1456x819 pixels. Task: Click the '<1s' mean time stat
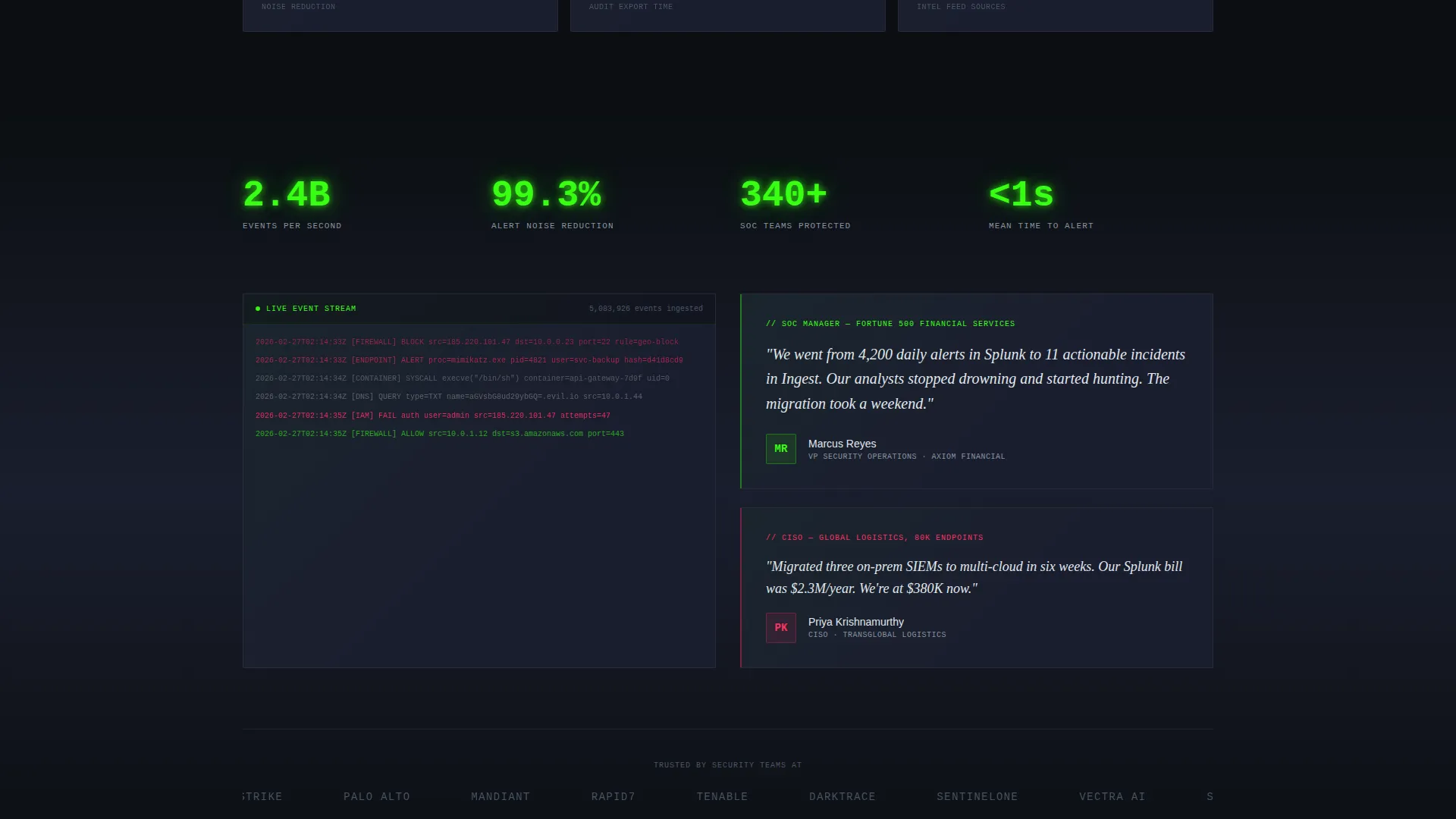(x=1021, y=194)
